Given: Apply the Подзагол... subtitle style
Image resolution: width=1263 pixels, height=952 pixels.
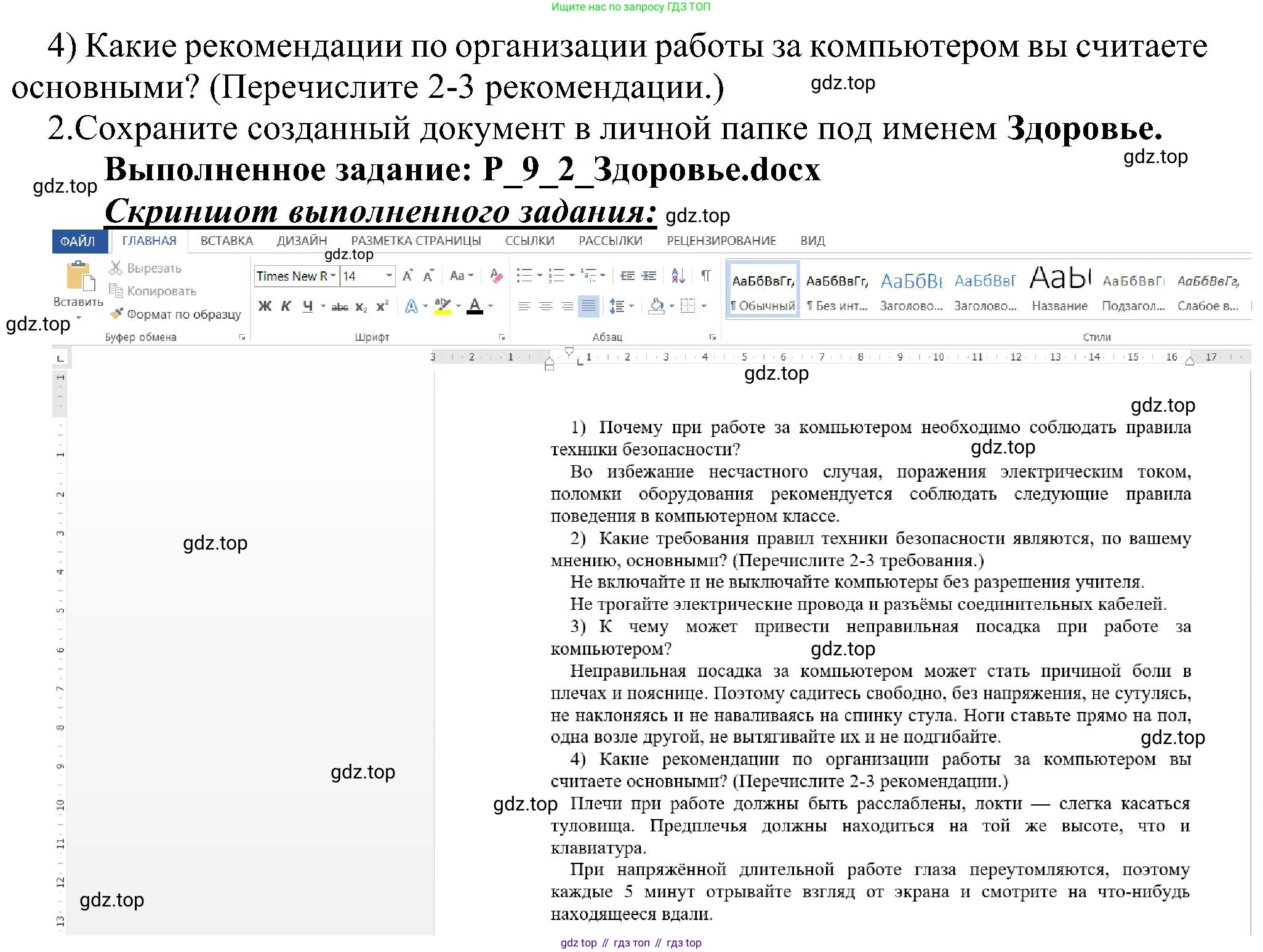Looking at the screenshot, I should click(x=1133, y=290).
